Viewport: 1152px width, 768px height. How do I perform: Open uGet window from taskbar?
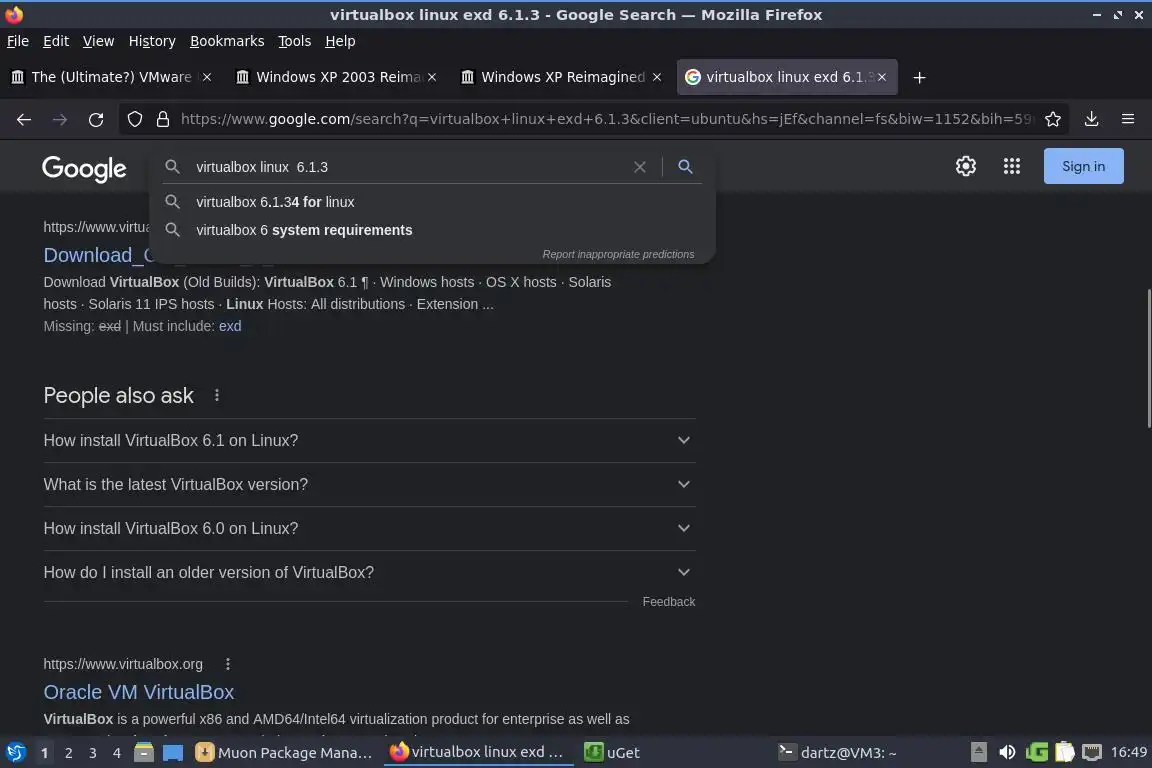click(611, 753)
